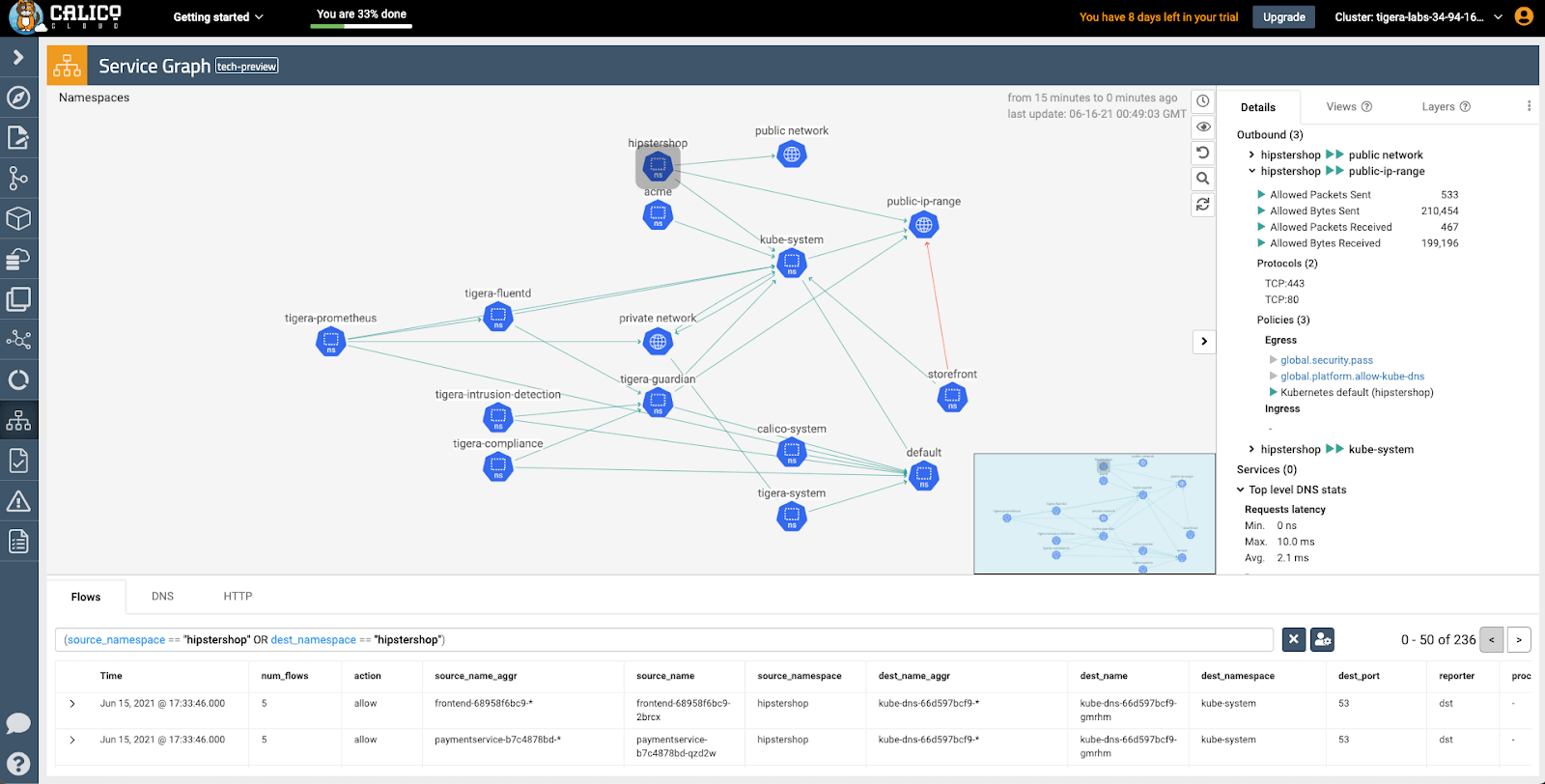
Task: Sort by dest_namespace column header
Action: coord(1238,676)
